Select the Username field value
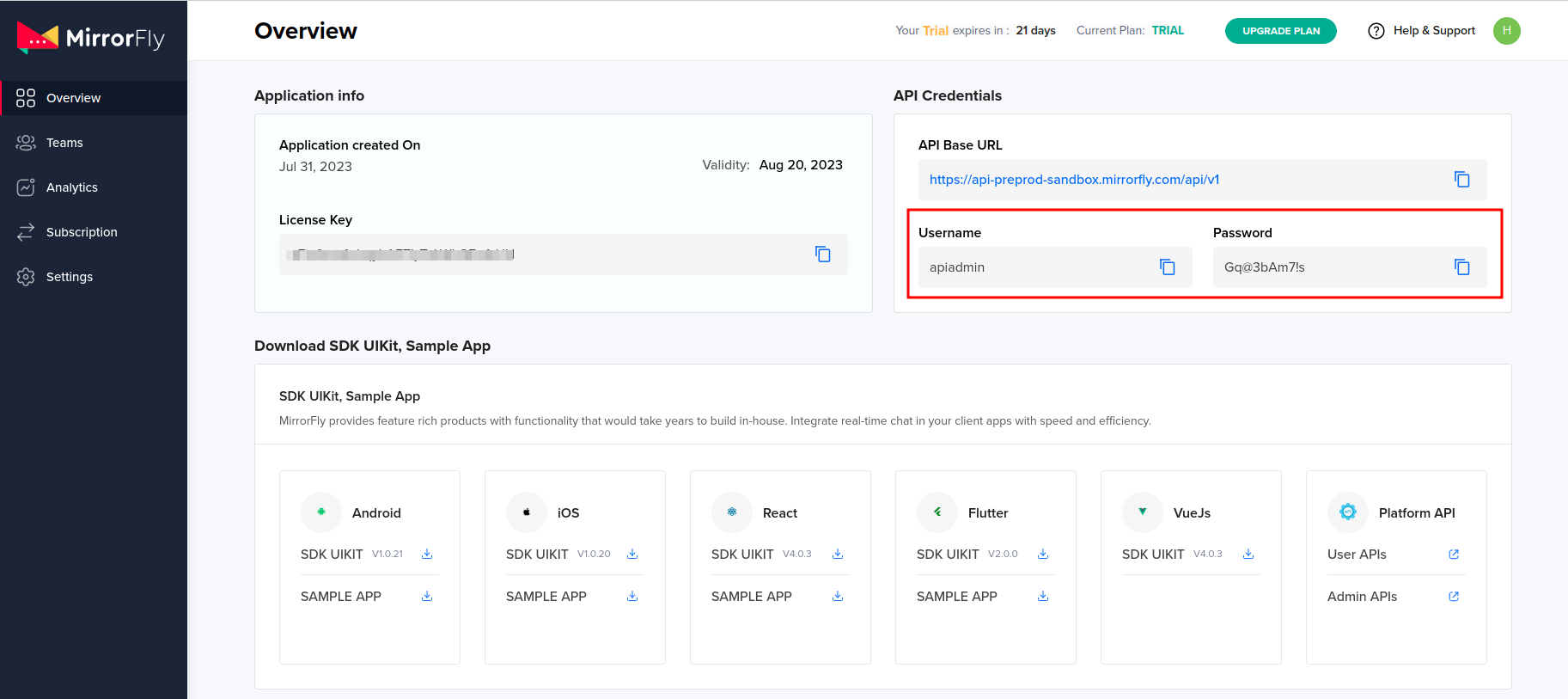Screen dimensions: 1568x699 click(x=1055, y=267)
